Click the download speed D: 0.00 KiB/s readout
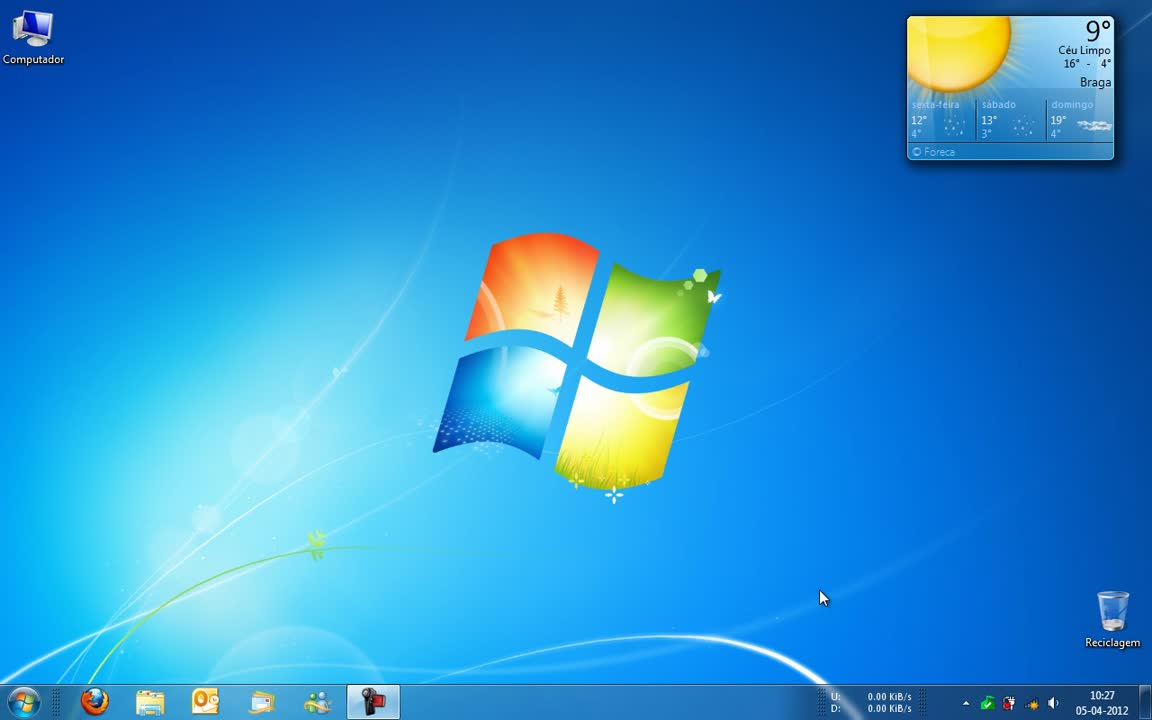The image size is (1152, 720). pyautogui.click(x=871, y=709)
